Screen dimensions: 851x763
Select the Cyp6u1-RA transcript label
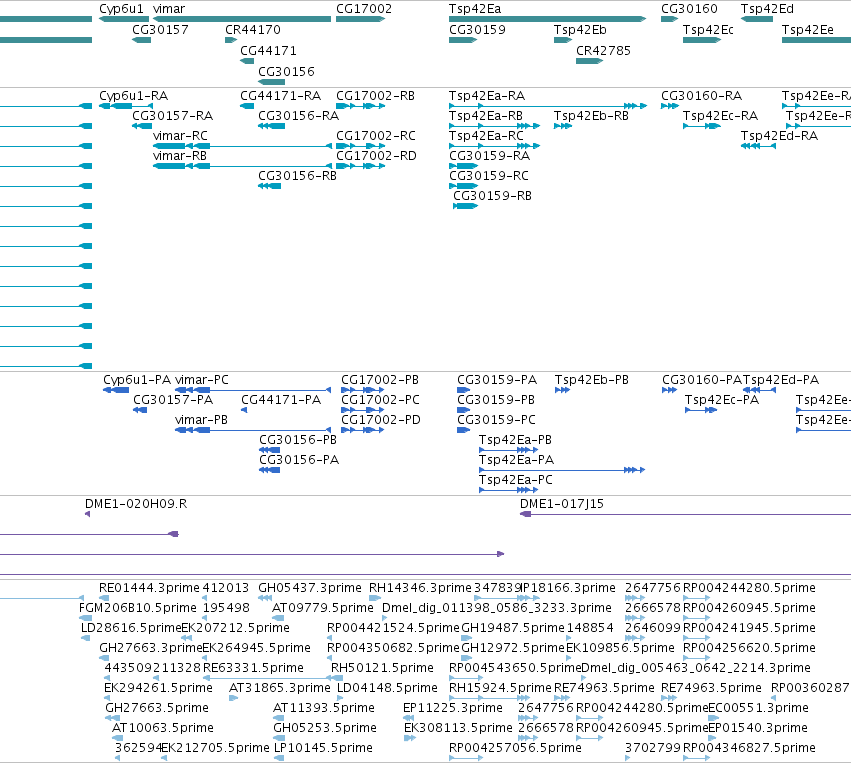pos(134,96)
